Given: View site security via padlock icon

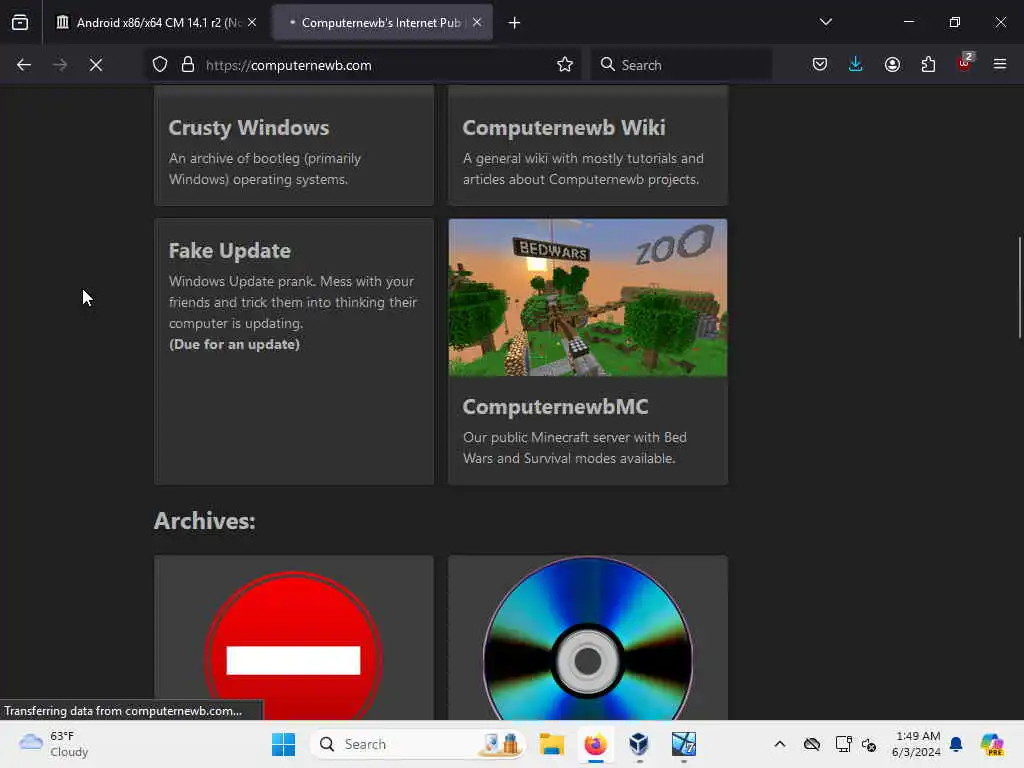Looking at the screenshot, I should pos(188,65).
